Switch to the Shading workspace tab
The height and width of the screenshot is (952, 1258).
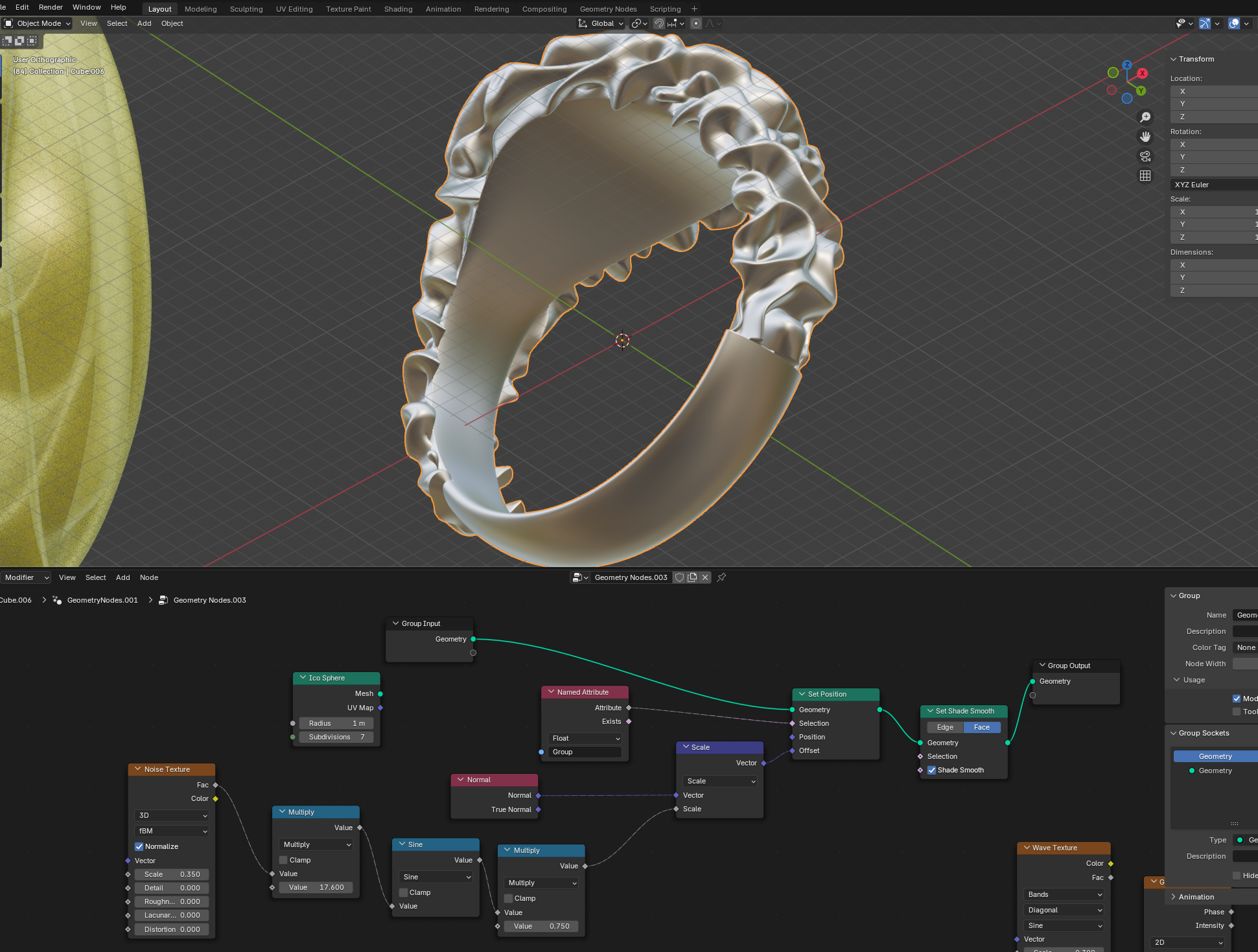398,9
